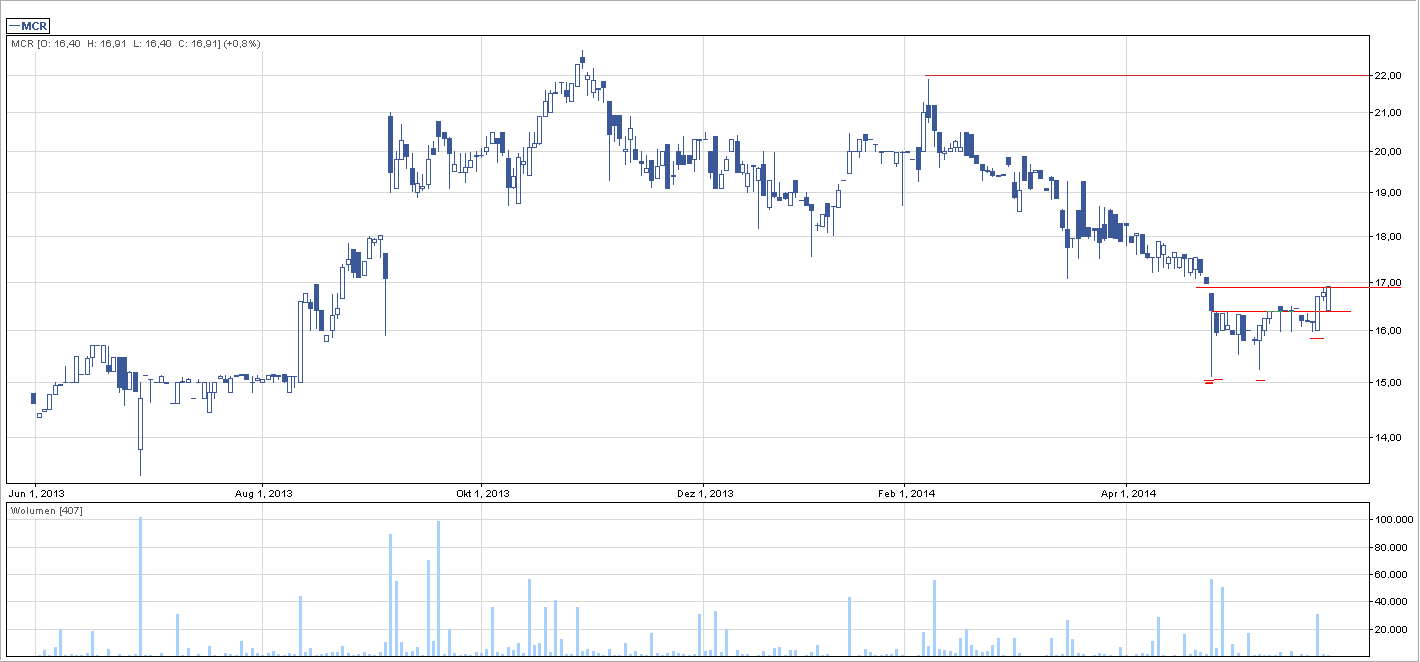This screenshot has height=662, width=1420.
Task: Click the Apr 1, 2014 date label
Action: click(1127, 493)
